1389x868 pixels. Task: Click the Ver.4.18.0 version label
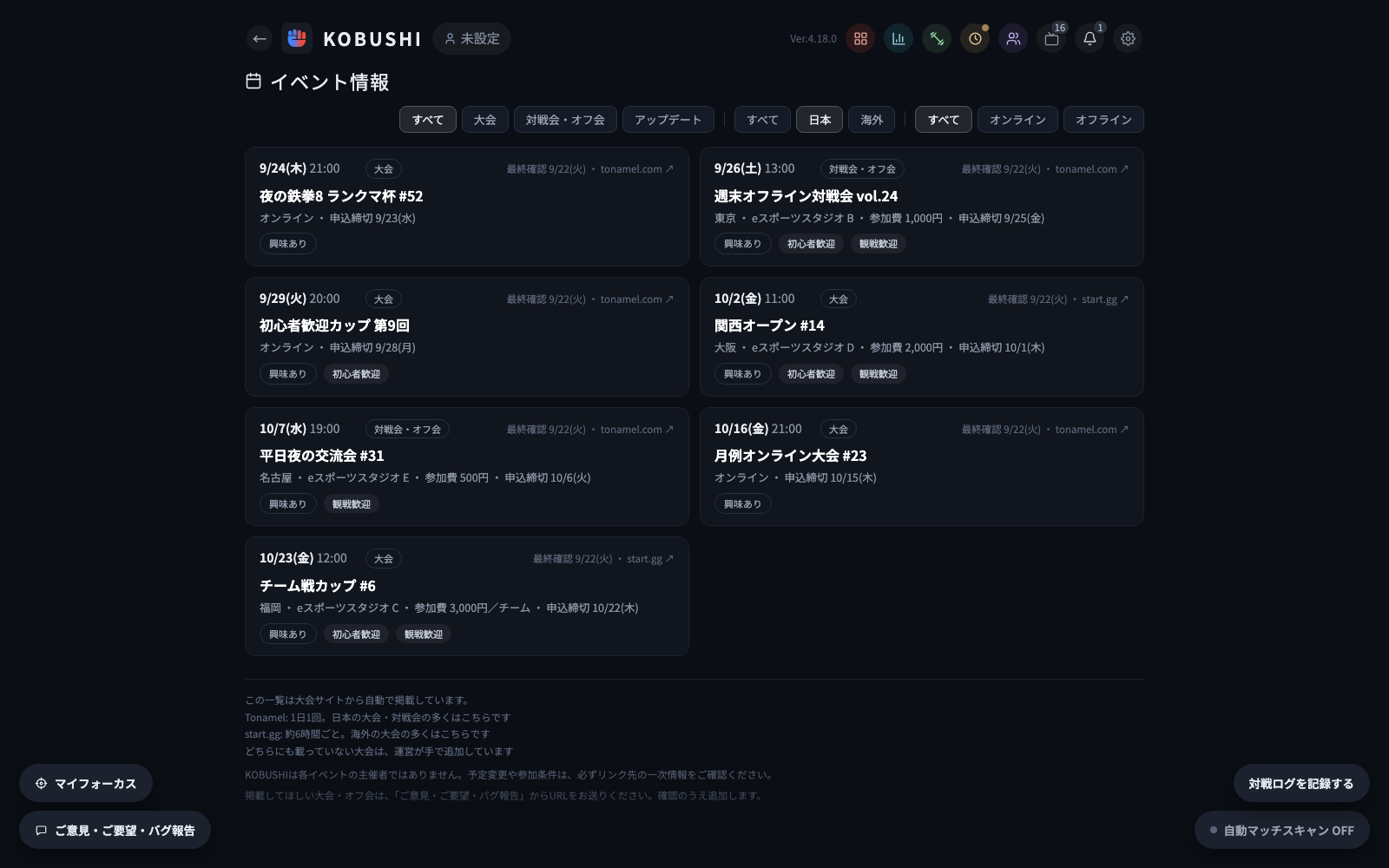pyautogui.click(x=813, y=39)
